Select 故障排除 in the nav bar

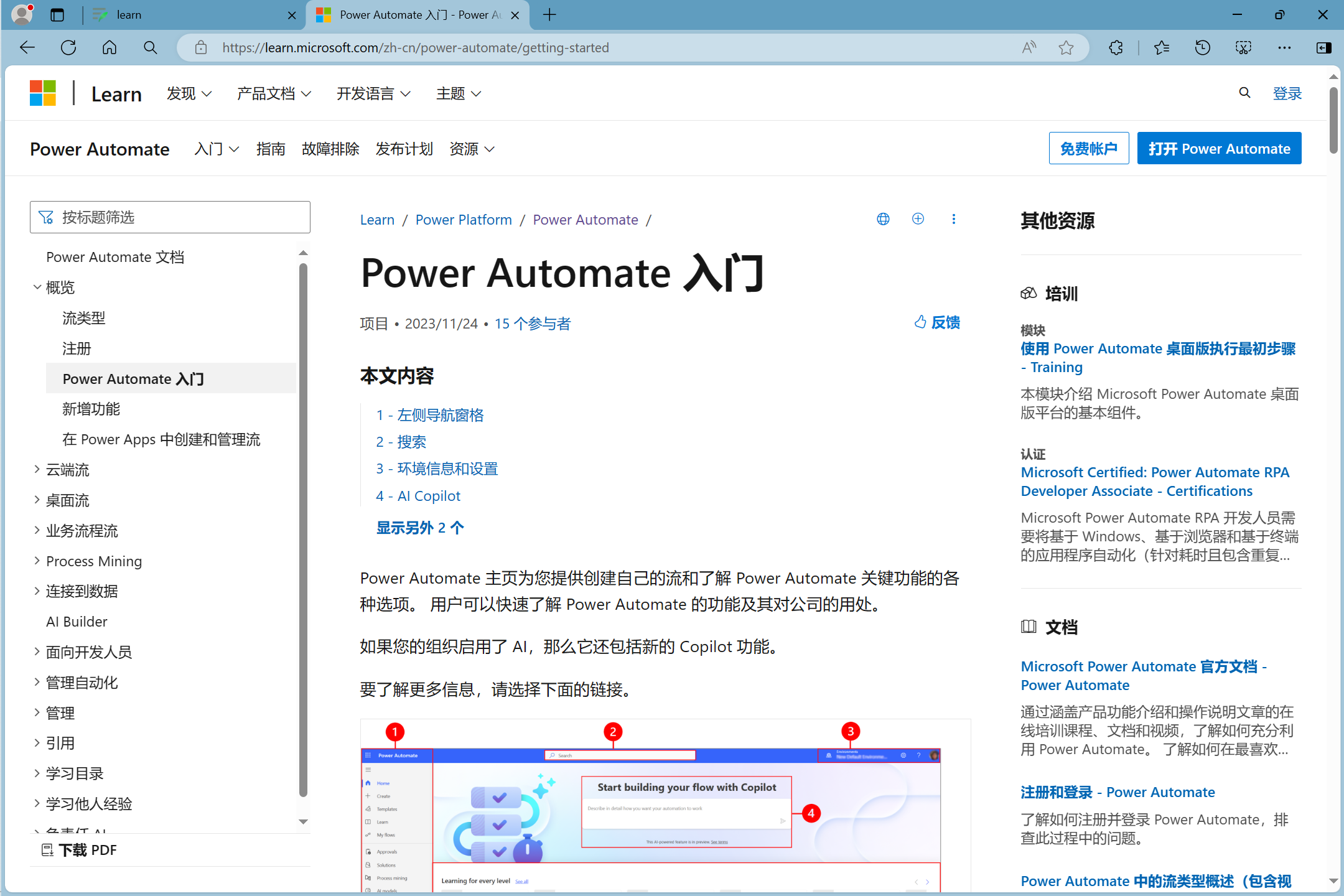pyautogui.click(x=330, y=149)
